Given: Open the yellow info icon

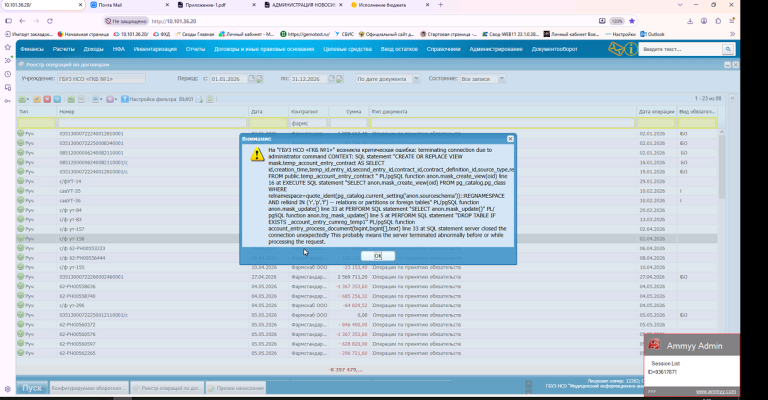Looking at the screenshot, I should point(631,49).
